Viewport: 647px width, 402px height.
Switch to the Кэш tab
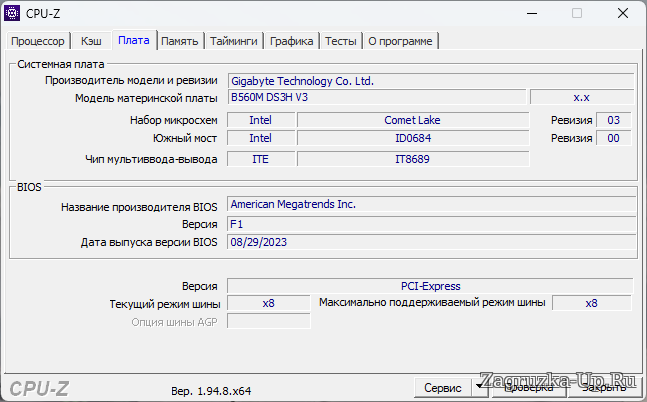click(91, 41)
